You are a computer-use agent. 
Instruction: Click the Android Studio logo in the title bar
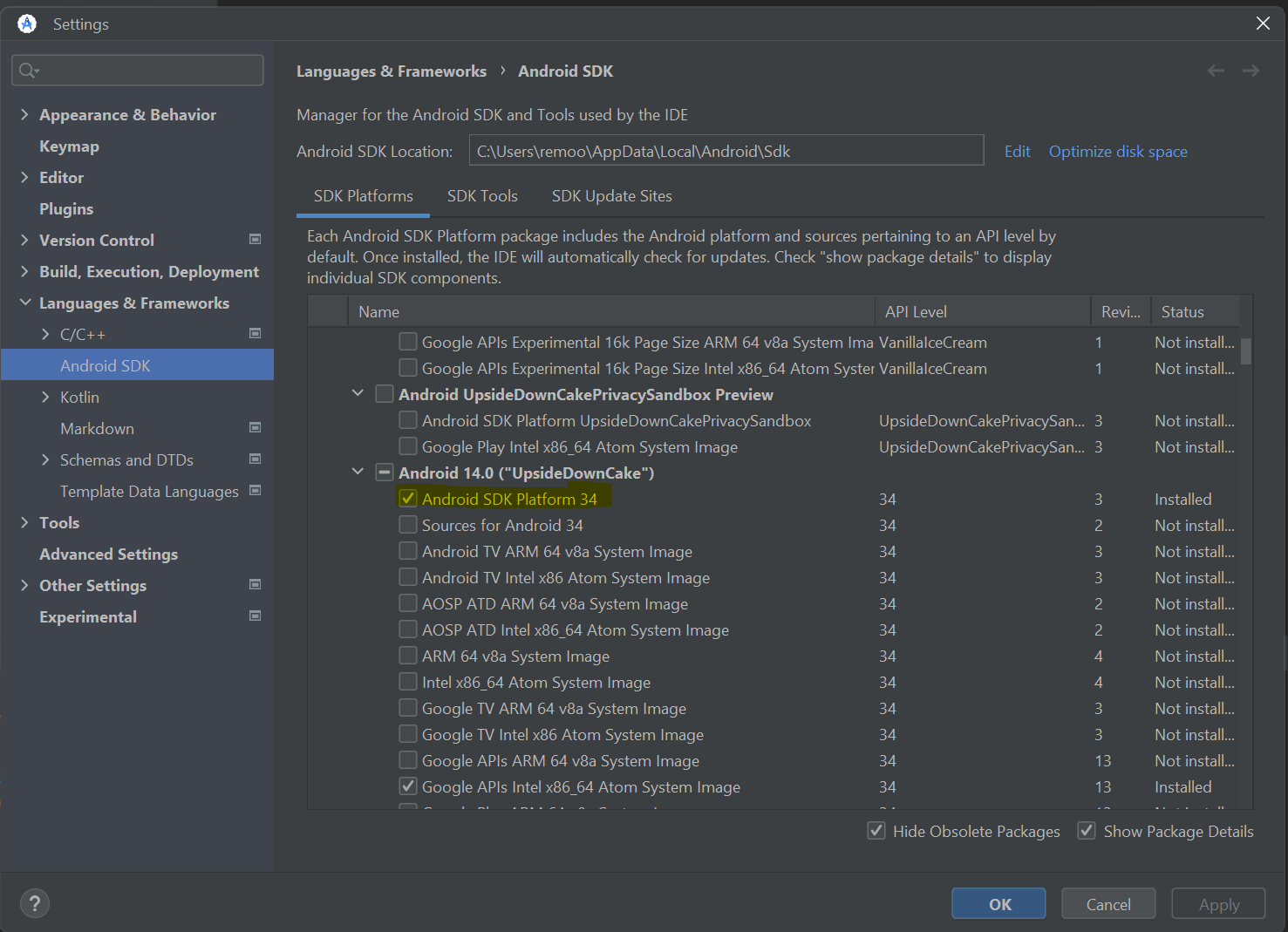(25, 23)
